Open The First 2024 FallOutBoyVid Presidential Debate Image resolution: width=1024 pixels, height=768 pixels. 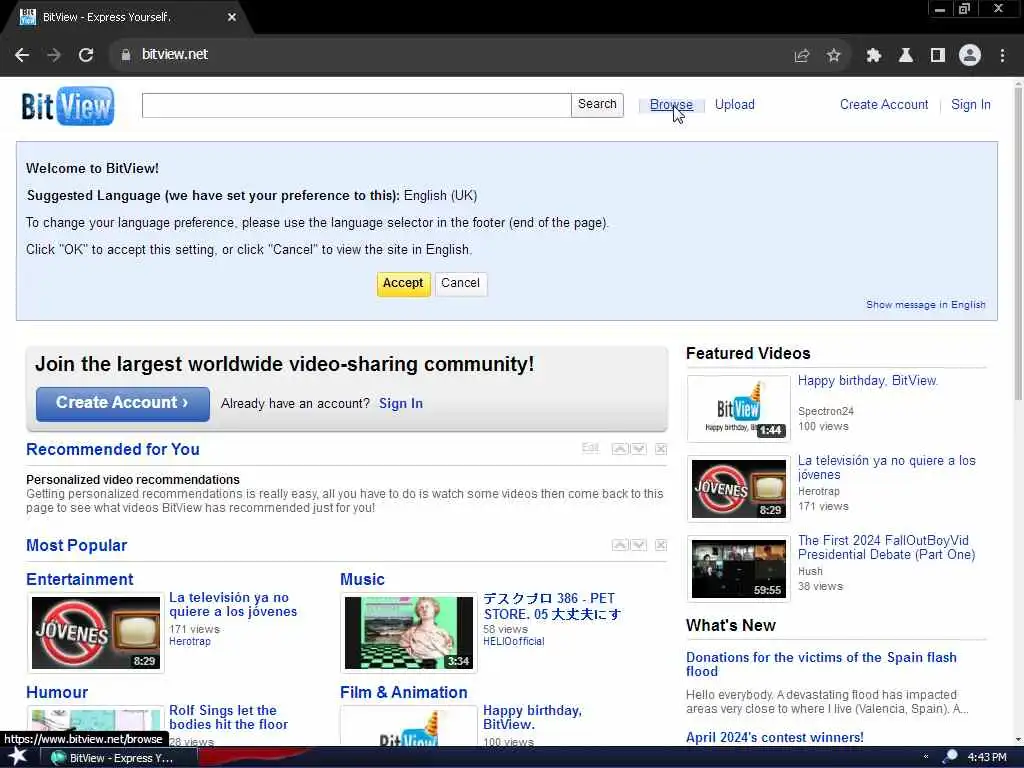886,547
